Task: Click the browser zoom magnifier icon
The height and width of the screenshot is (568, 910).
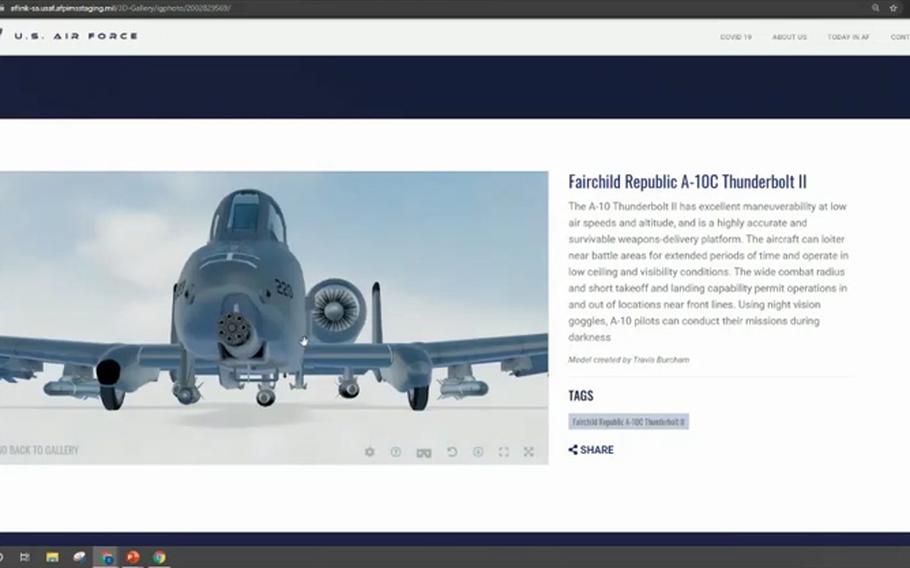Action: (x=875, y=8)
